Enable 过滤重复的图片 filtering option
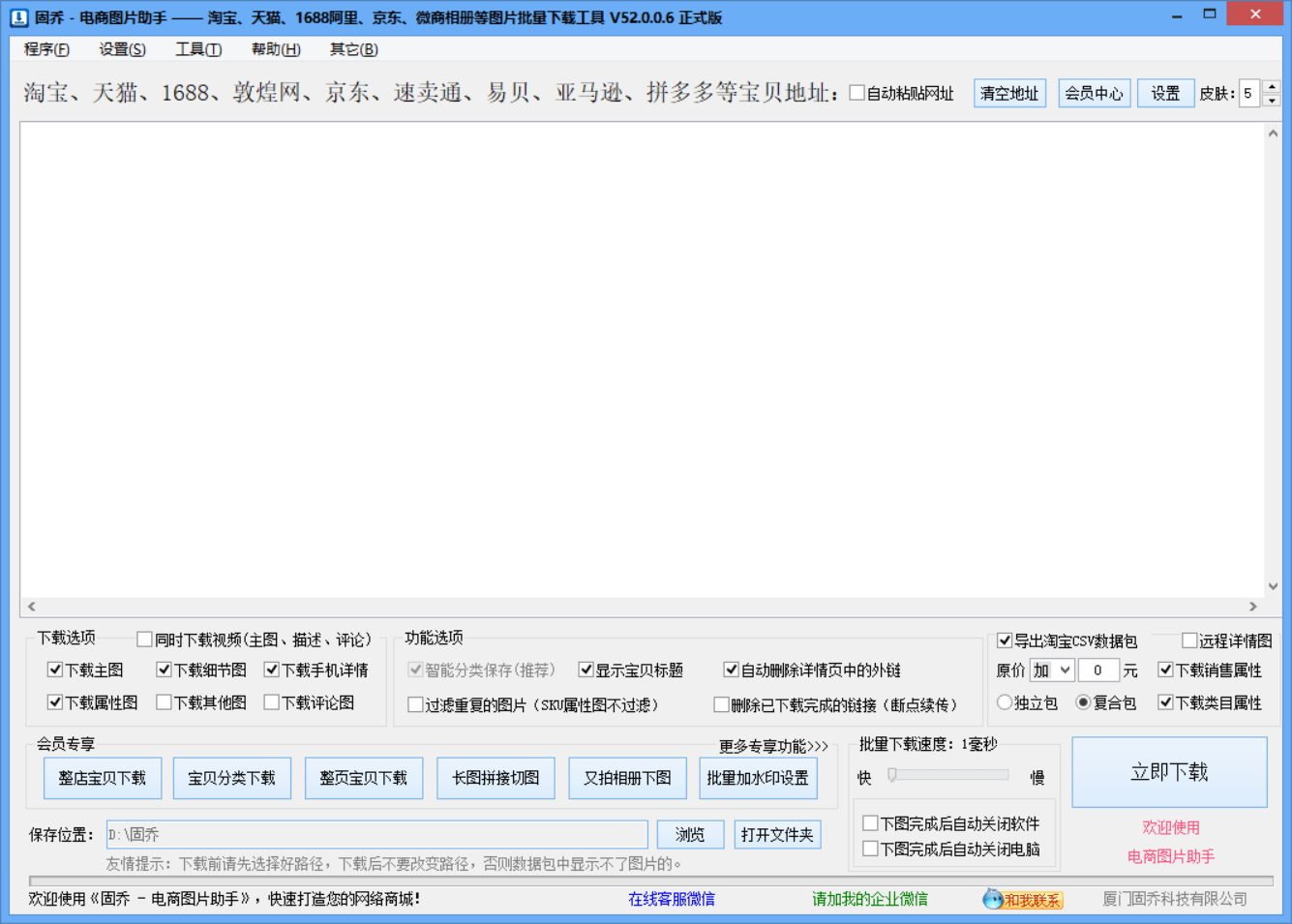This screenshot has width=1292, height=924. pos(416,705)
